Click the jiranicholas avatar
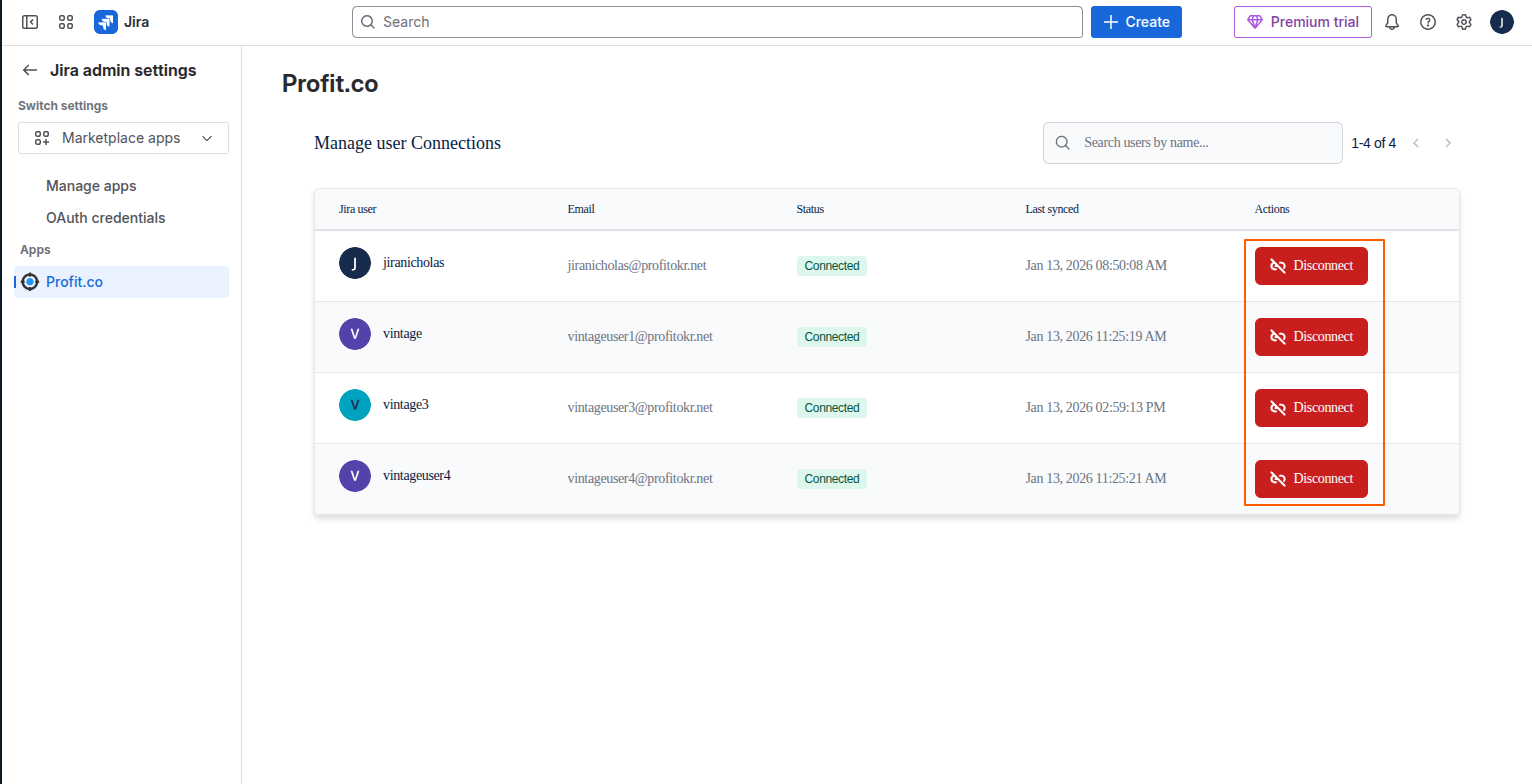Image resolution: width=1532 pixels, height=784 pixels. (x=355, y=263)
